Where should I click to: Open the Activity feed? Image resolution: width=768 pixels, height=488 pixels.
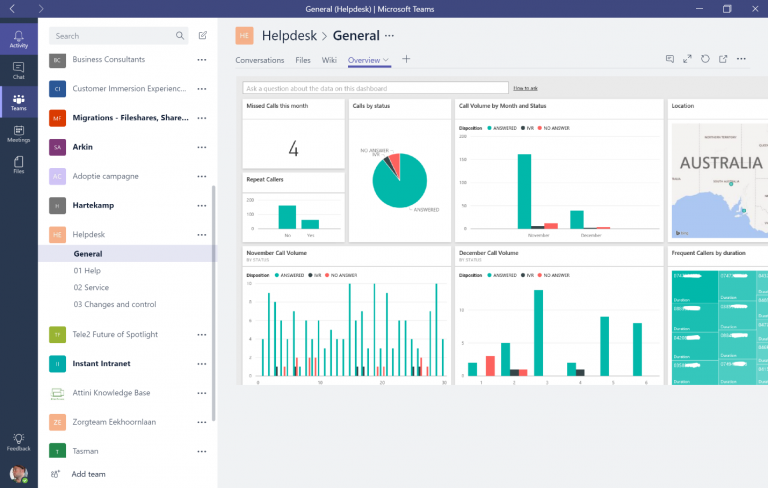pyautogui.click(x=19, y=39)
